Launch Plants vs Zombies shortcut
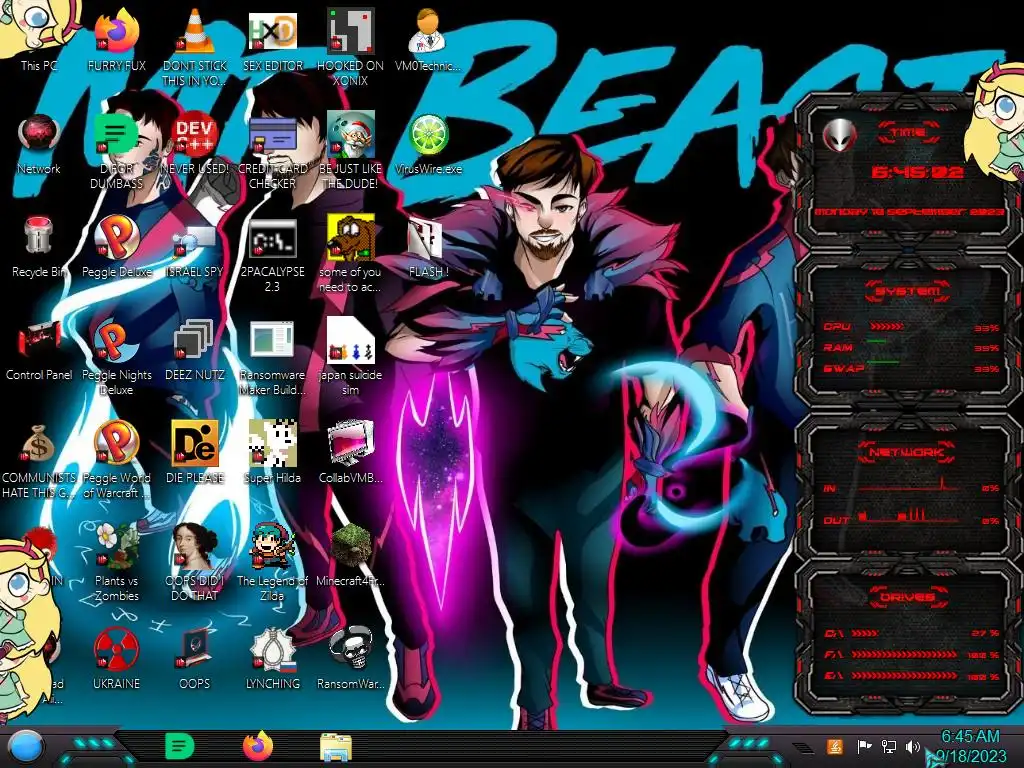 click(116, 563)
